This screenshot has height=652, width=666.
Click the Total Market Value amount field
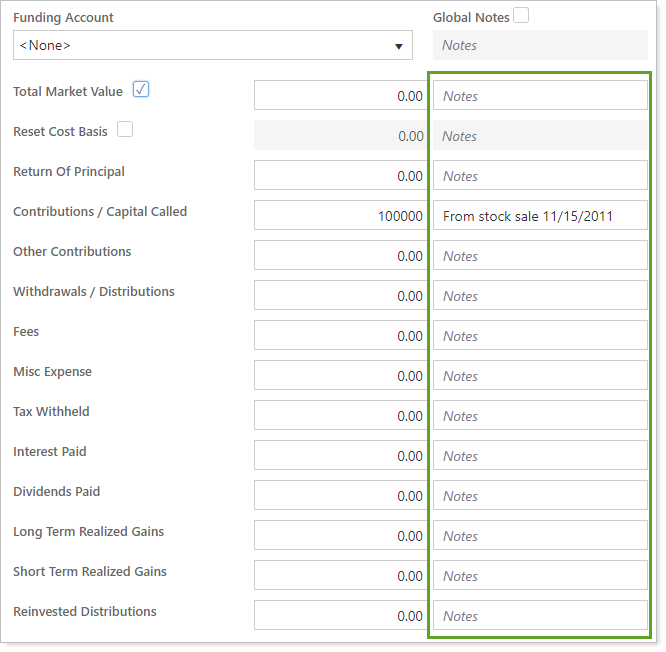[340, 96]
